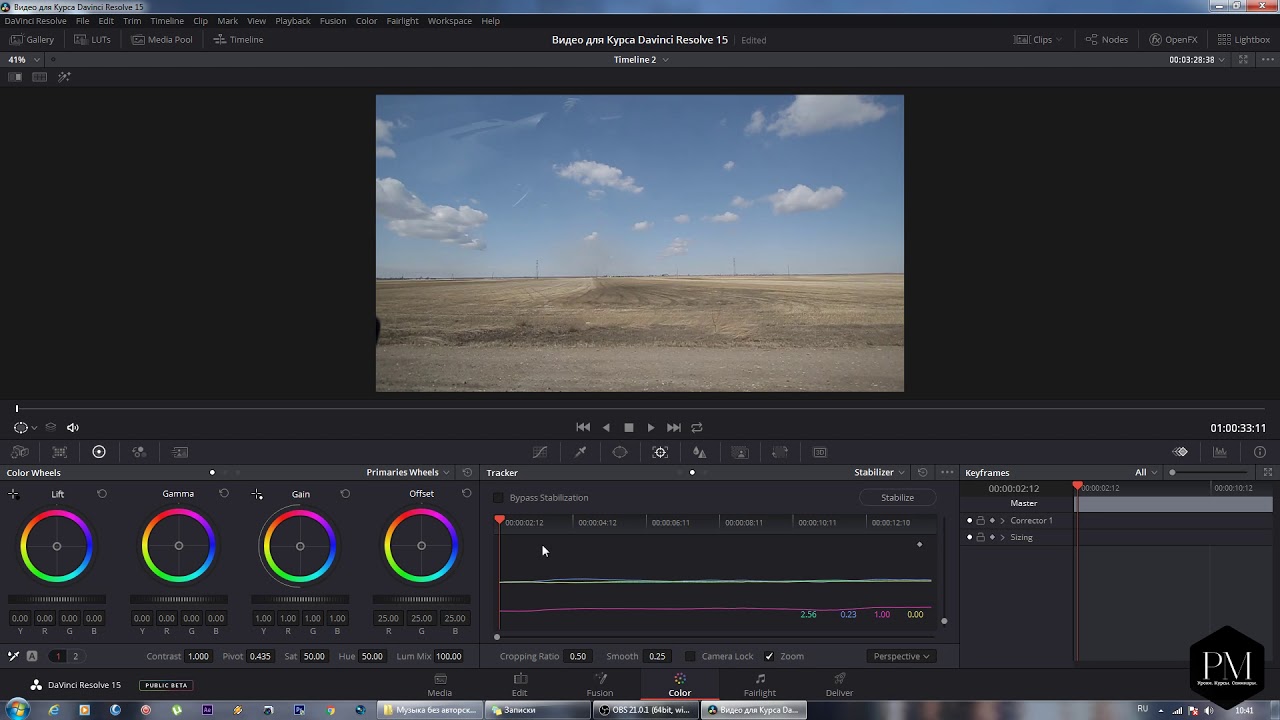Viewport: 1280px width, 720px height.
Task: Open the Stereoscopic 3D palette
Action: click(820, 452)
